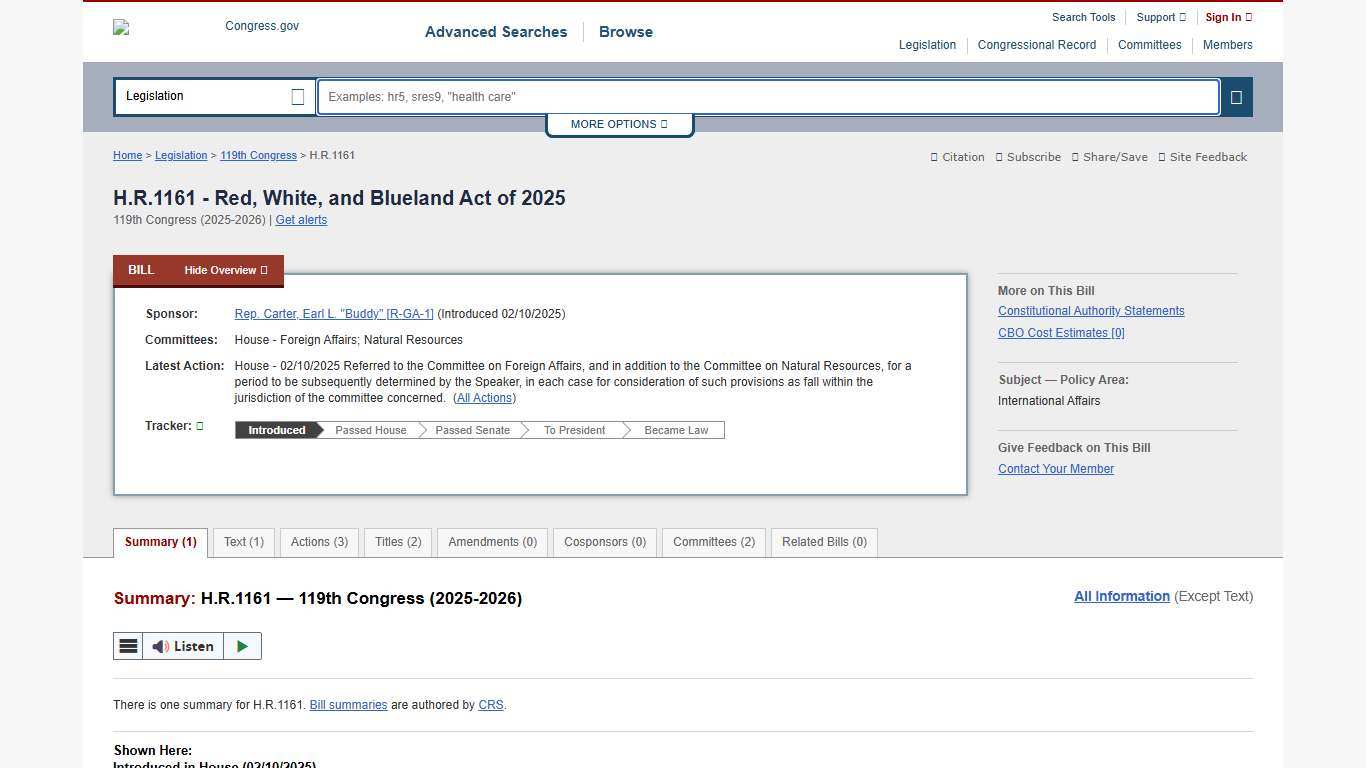Click the Tracker info icon
The image size is (1366, 768).
(x=199, y=425)
